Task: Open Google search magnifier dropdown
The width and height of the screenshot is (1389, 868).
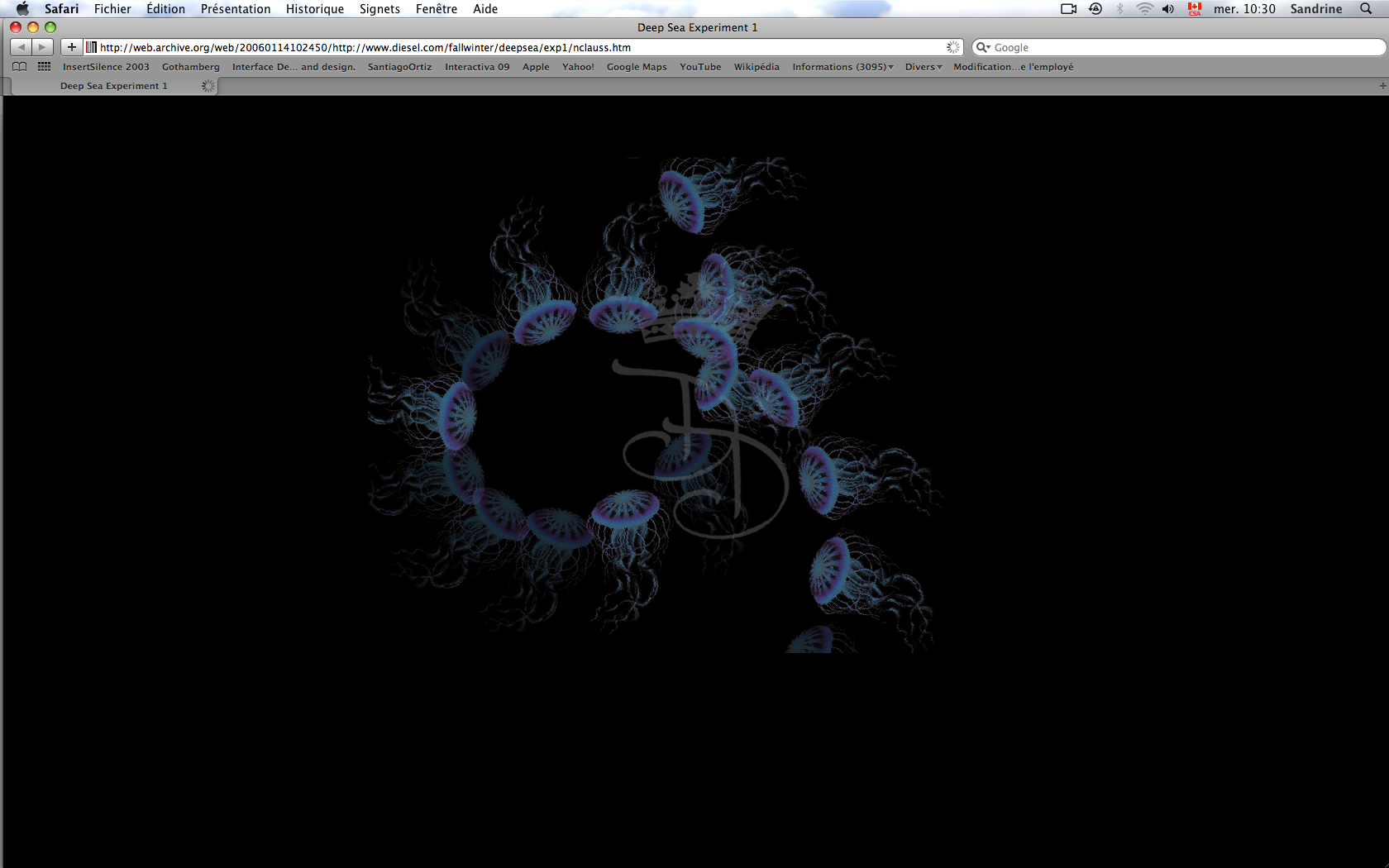Action: (983, 47)
